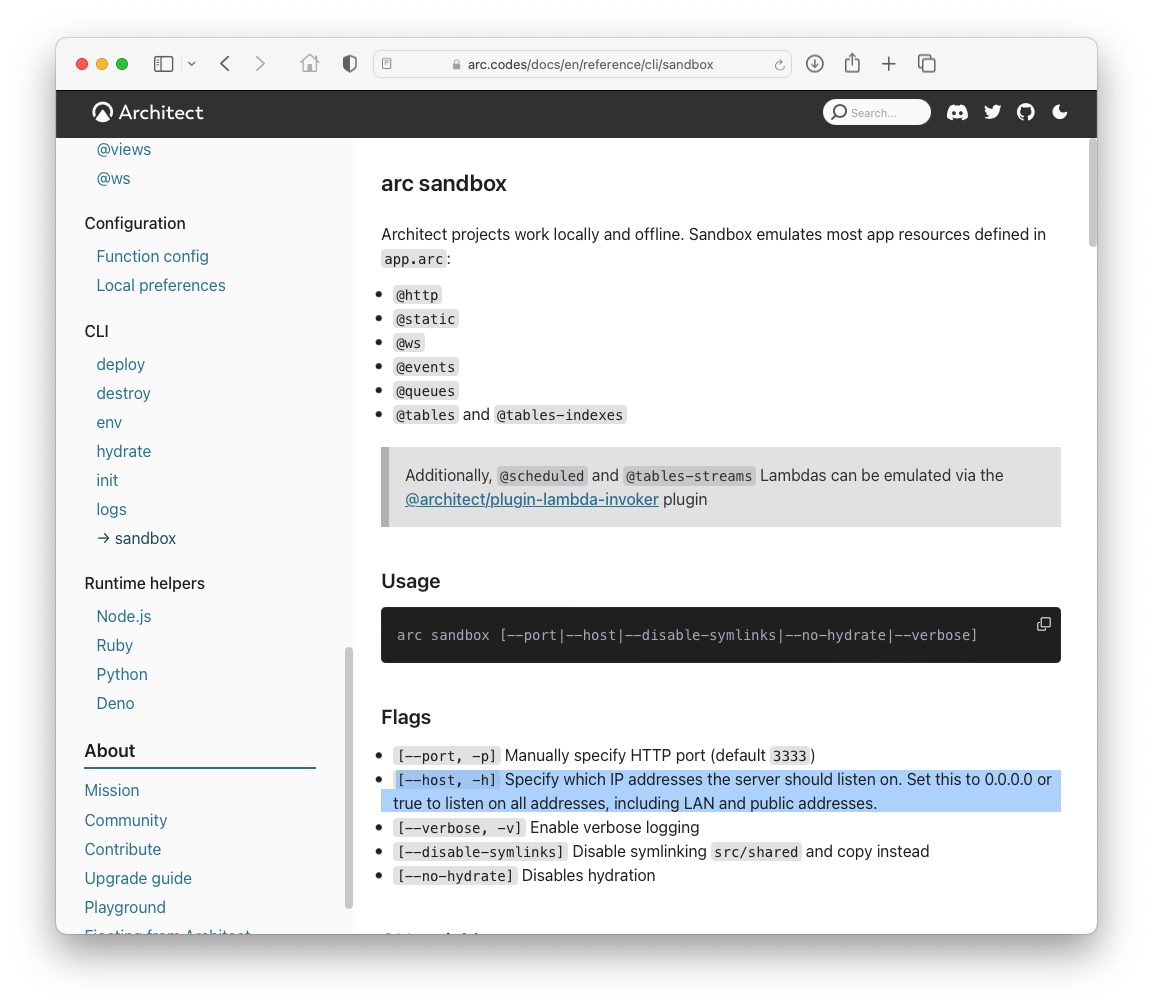Open the GitHub repository icon
The width and height of the screenshot is (1153, 1008).
click(1026, 112)
